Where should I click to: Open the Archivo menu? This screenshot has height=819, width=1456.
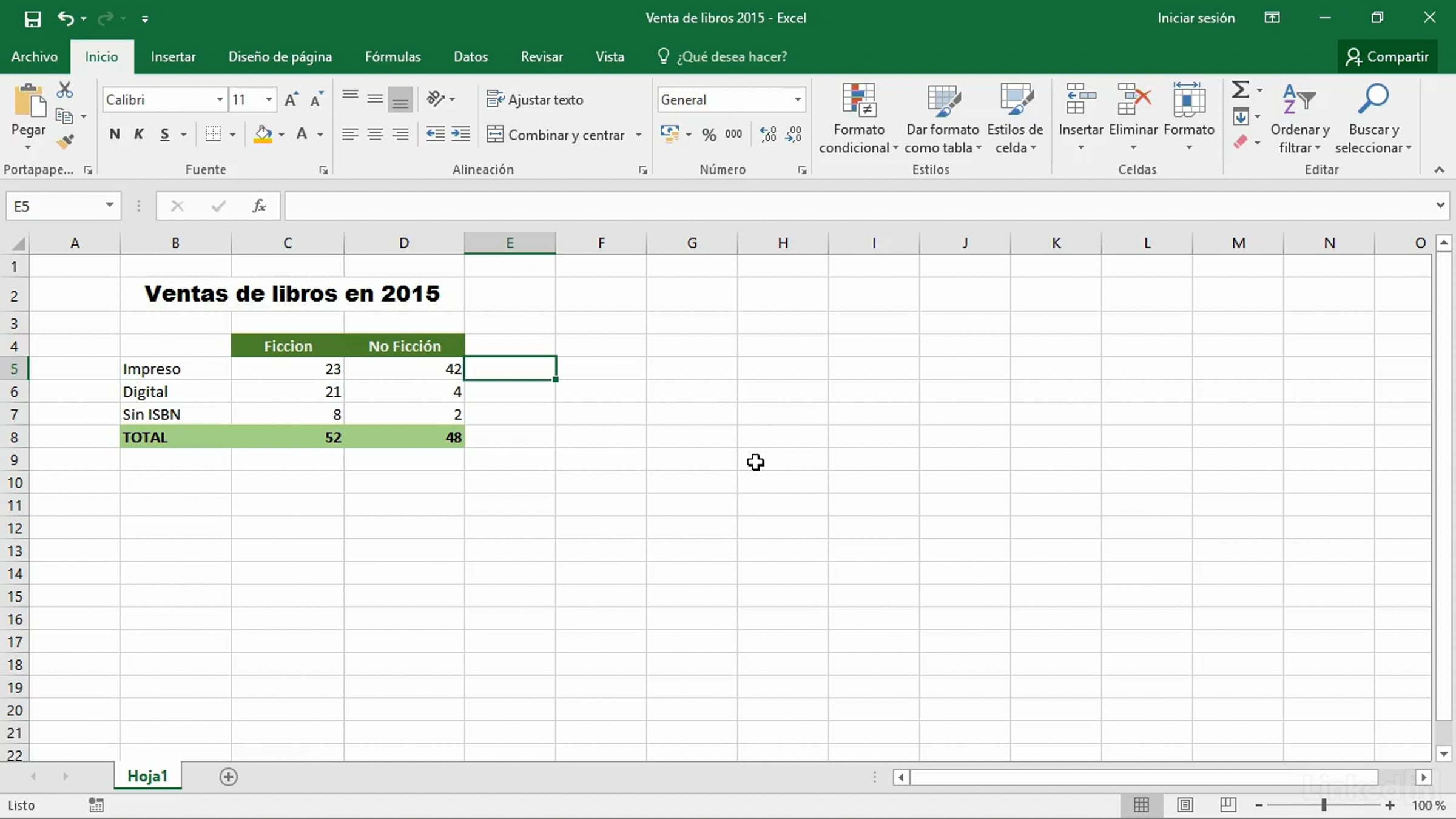pyautogui.click(x=35, y=56)
